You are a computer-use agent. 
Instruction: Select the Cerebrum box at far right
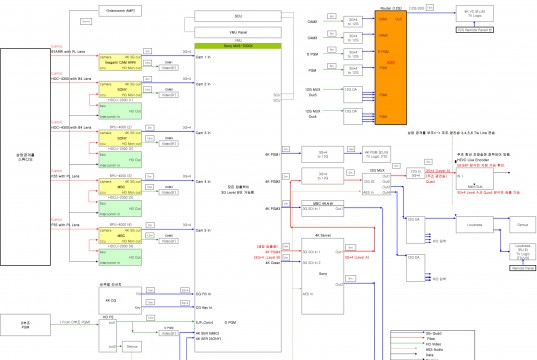[x=522, y=225]
